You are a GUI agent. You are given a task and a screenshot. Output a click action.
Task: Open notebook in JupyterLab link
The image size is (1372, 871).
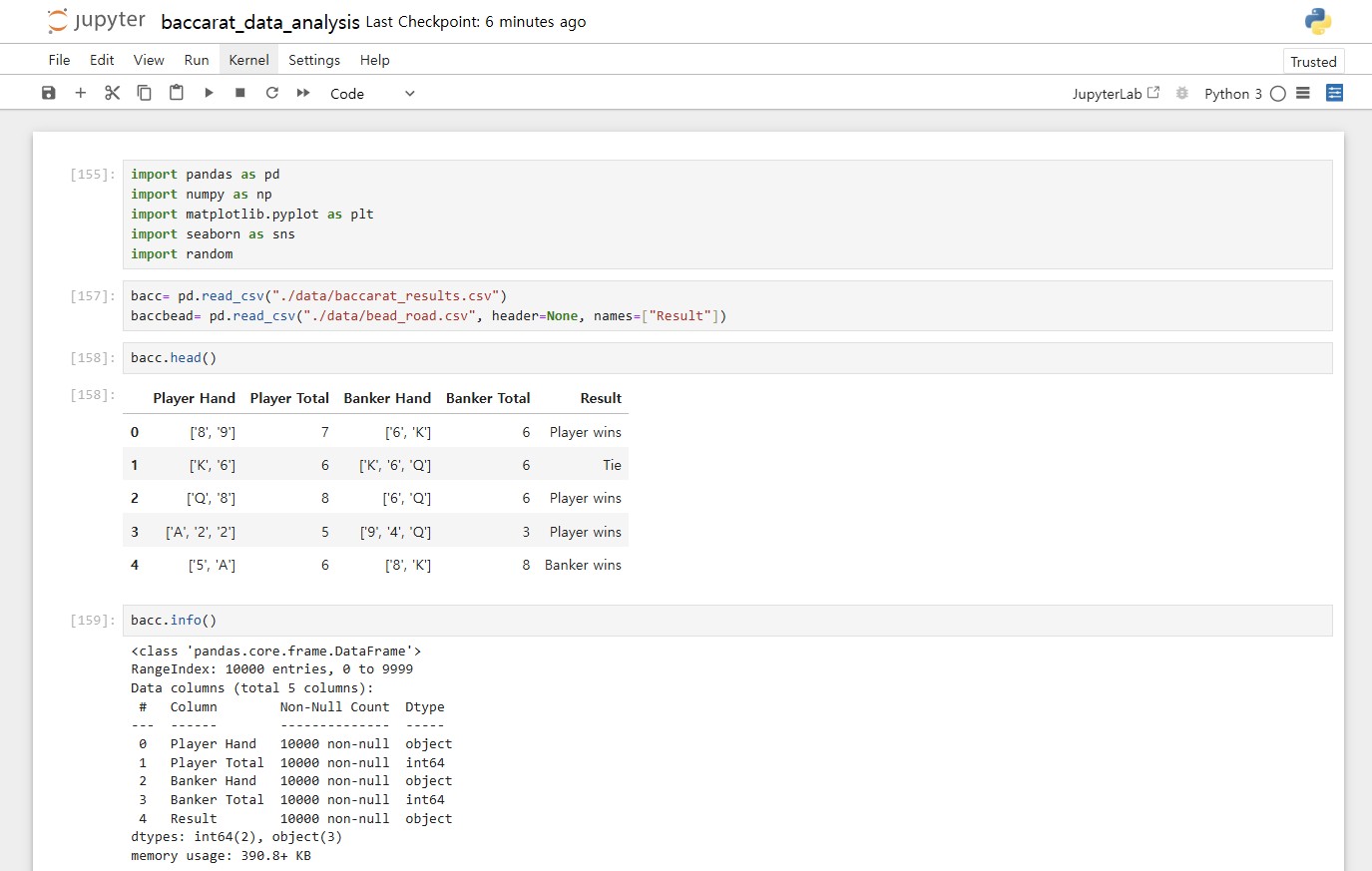point(1115,94)
